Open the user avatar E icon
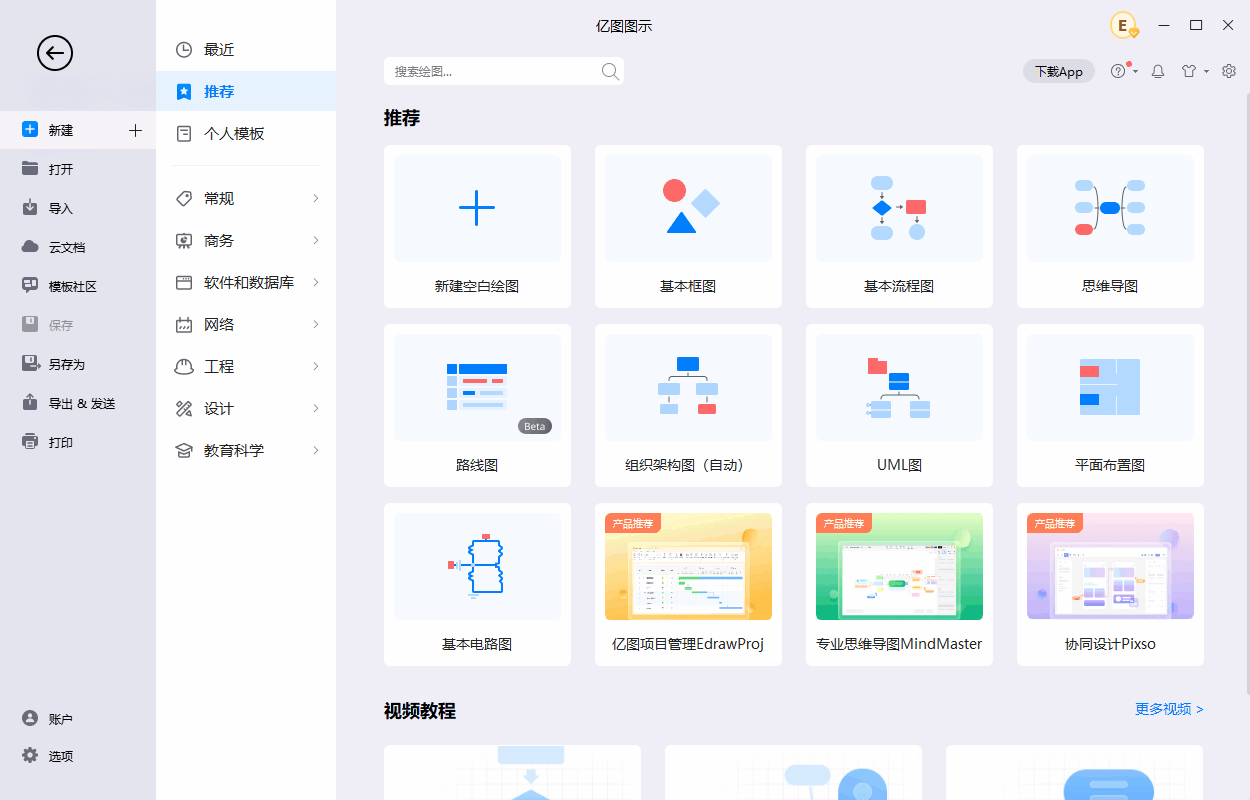 point(1124,26)
